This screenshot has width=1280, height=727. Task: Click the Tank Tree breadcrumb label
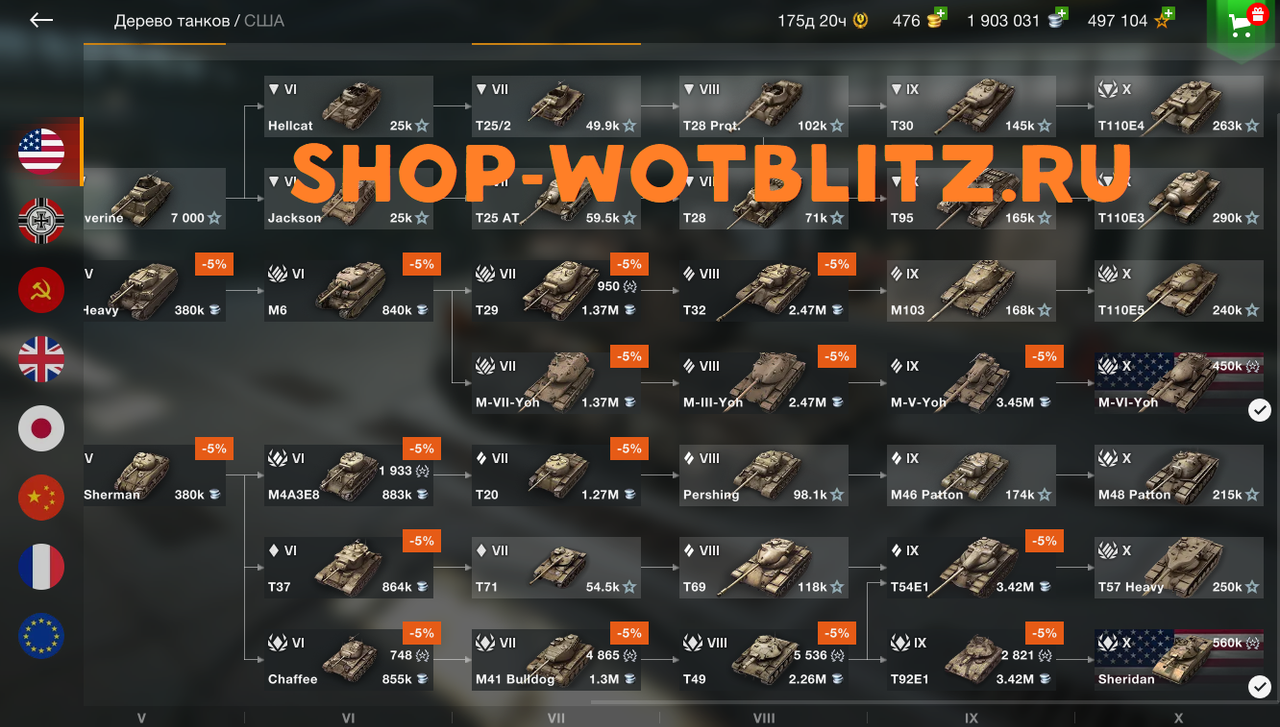[171, 21]
